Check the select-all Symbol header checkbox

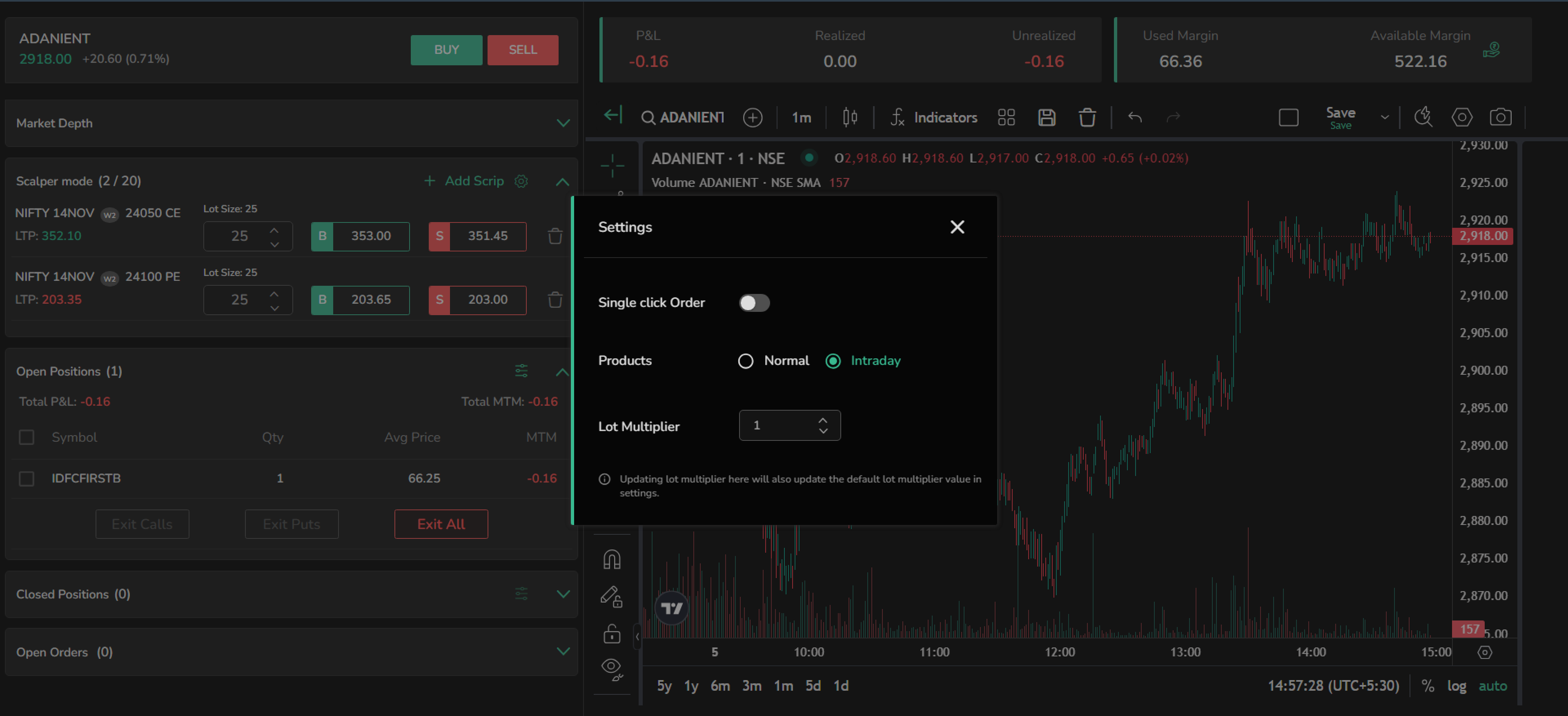[26, 437]
